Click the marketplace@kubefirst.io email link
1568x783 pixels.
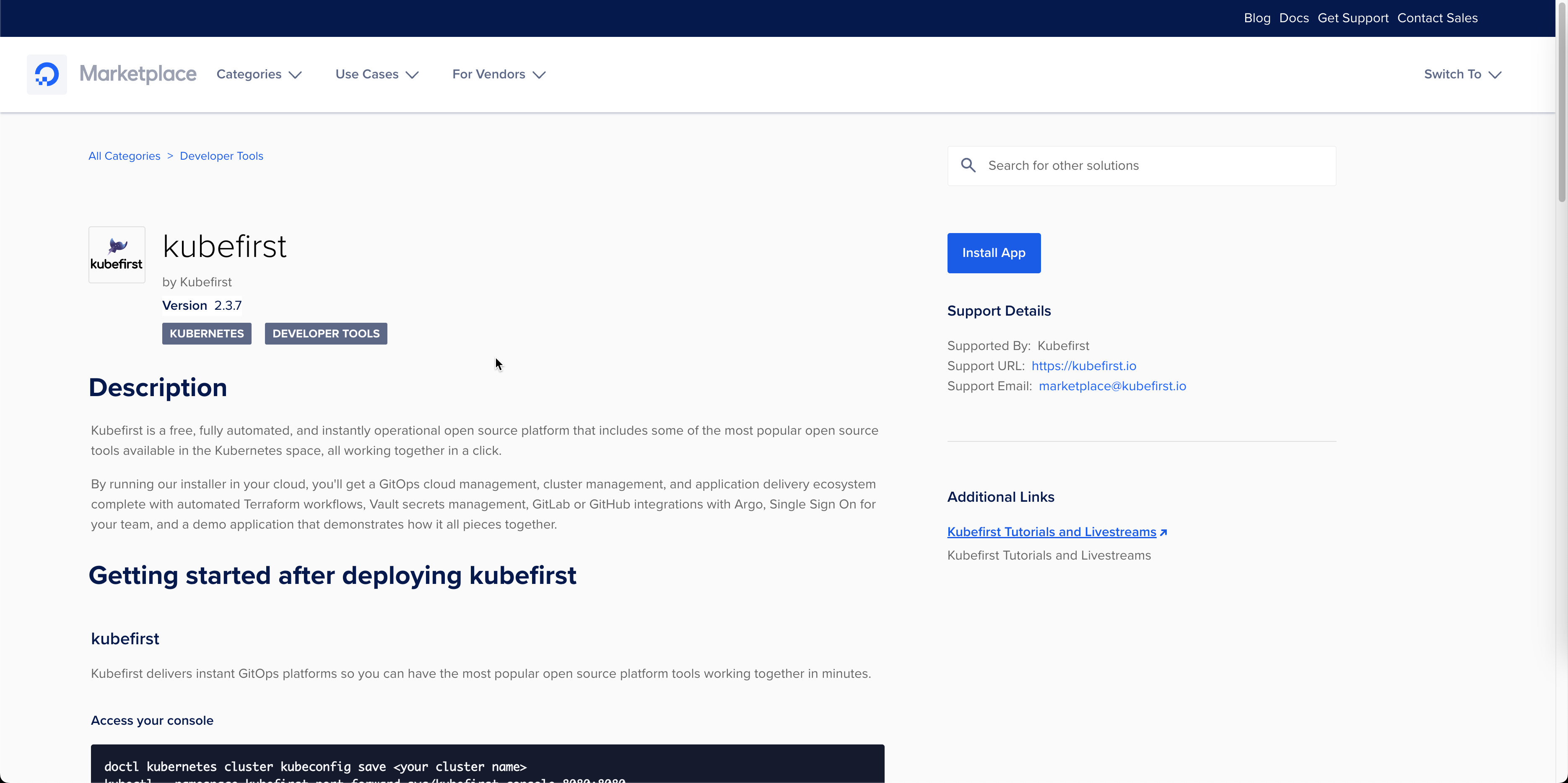pyautogui.click(x=1112, y=386)
